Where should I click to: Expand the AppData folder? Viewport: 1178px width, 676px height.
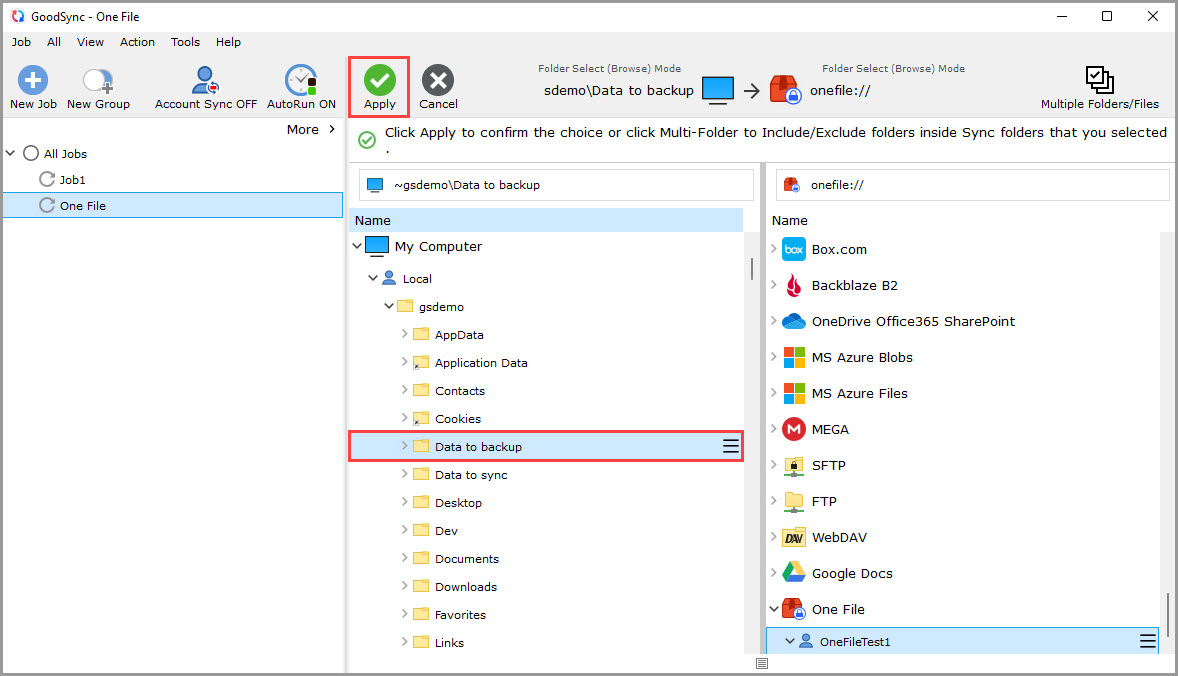404,333
